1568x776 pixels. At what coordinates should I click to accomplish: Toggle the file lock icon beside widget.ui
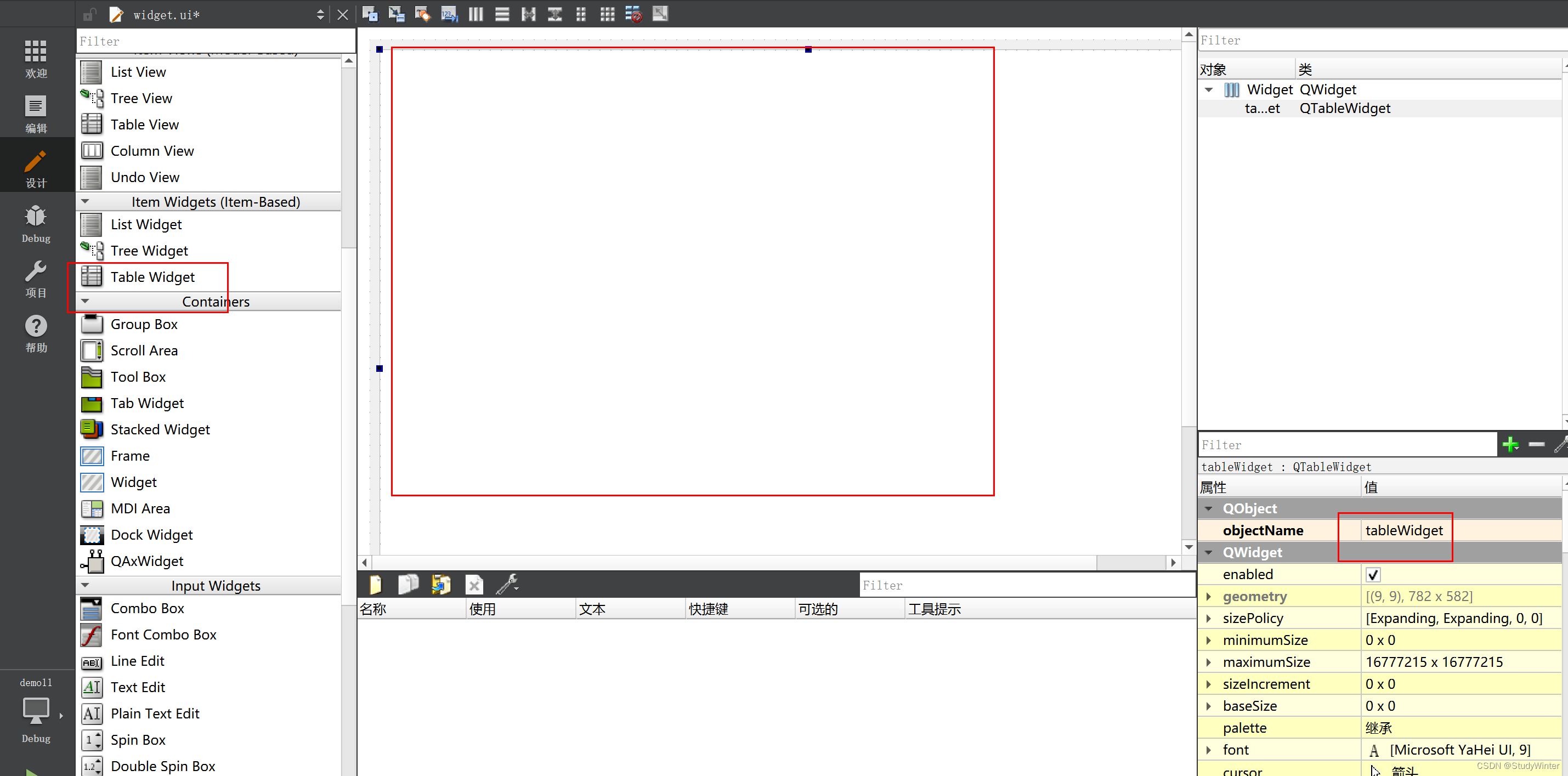(x=89, y=14)
